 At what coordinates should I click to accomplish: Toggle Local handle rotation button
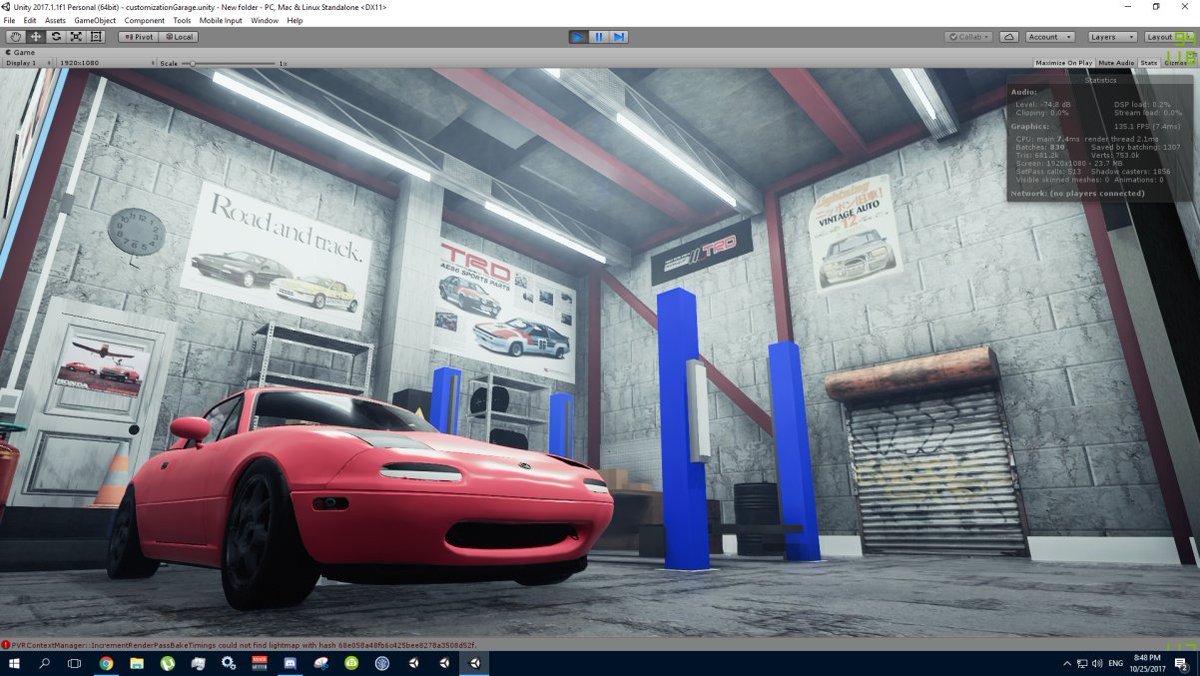point(178,37)
